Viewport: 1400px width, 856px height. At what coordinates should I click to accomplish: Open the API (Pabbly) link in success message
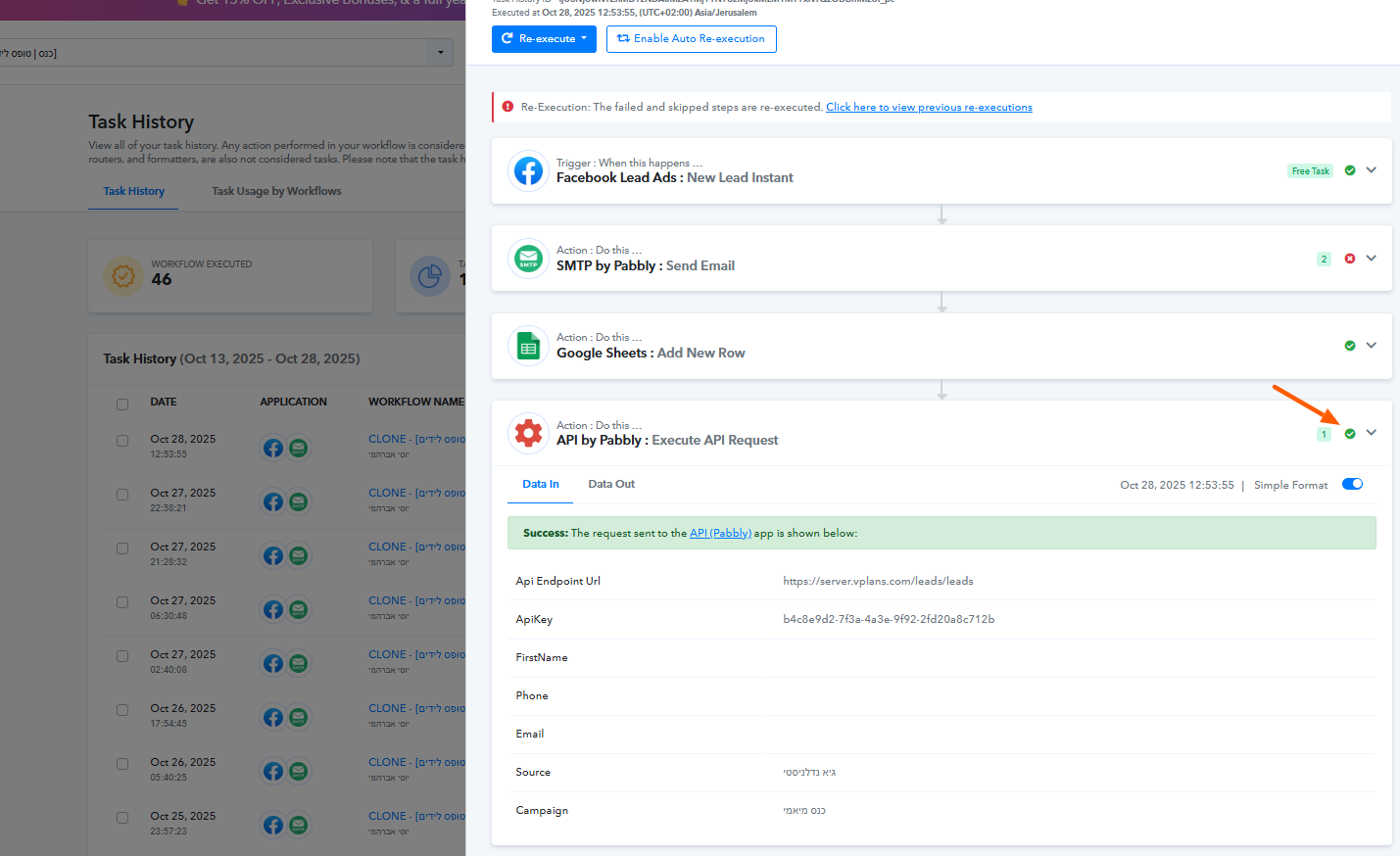click(720, 534)
